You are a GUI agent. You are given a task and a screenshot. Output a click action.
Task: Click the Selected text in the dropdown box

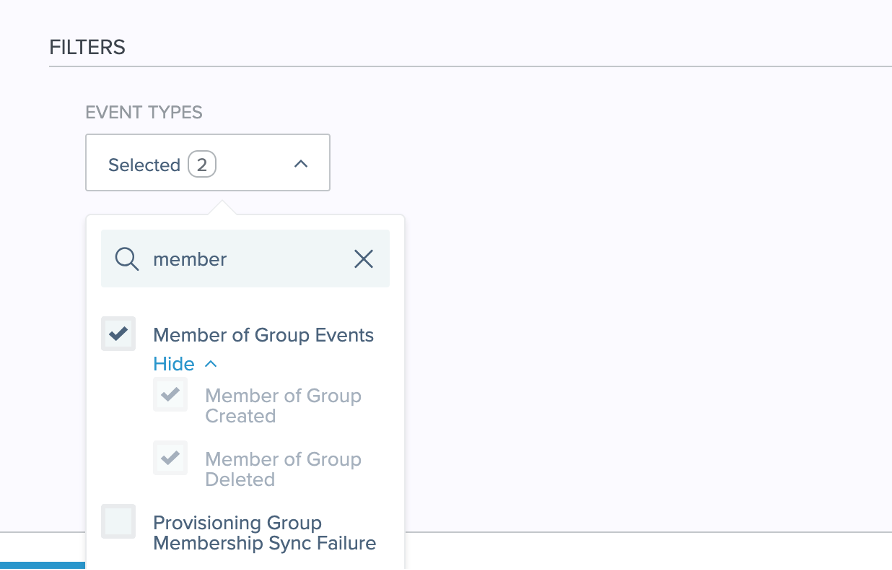click(144, 165)
